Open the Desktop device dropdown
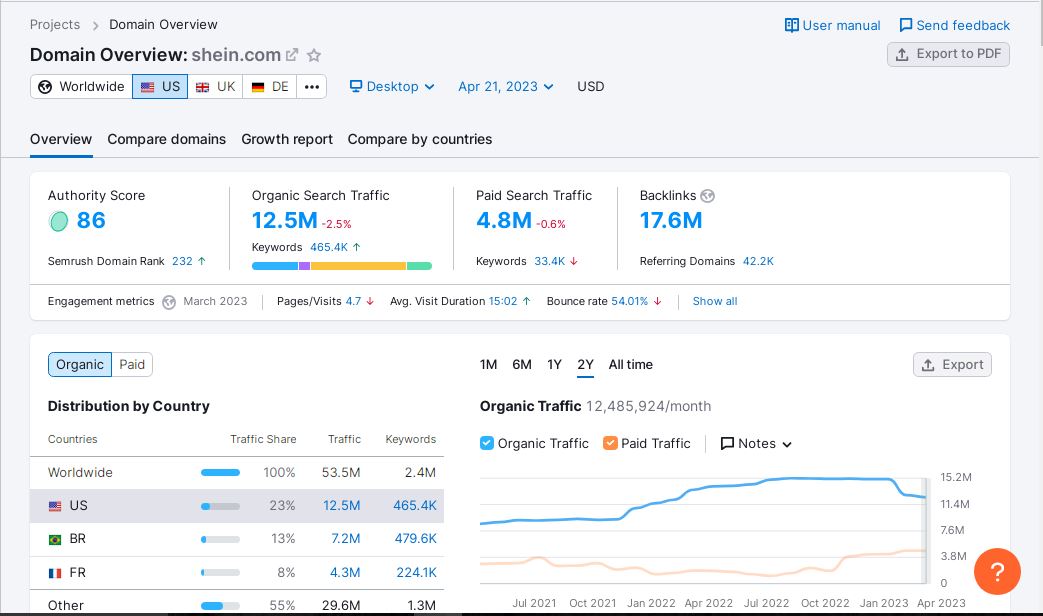Viewport: 1043px width, 616px height. pos(392,86)
